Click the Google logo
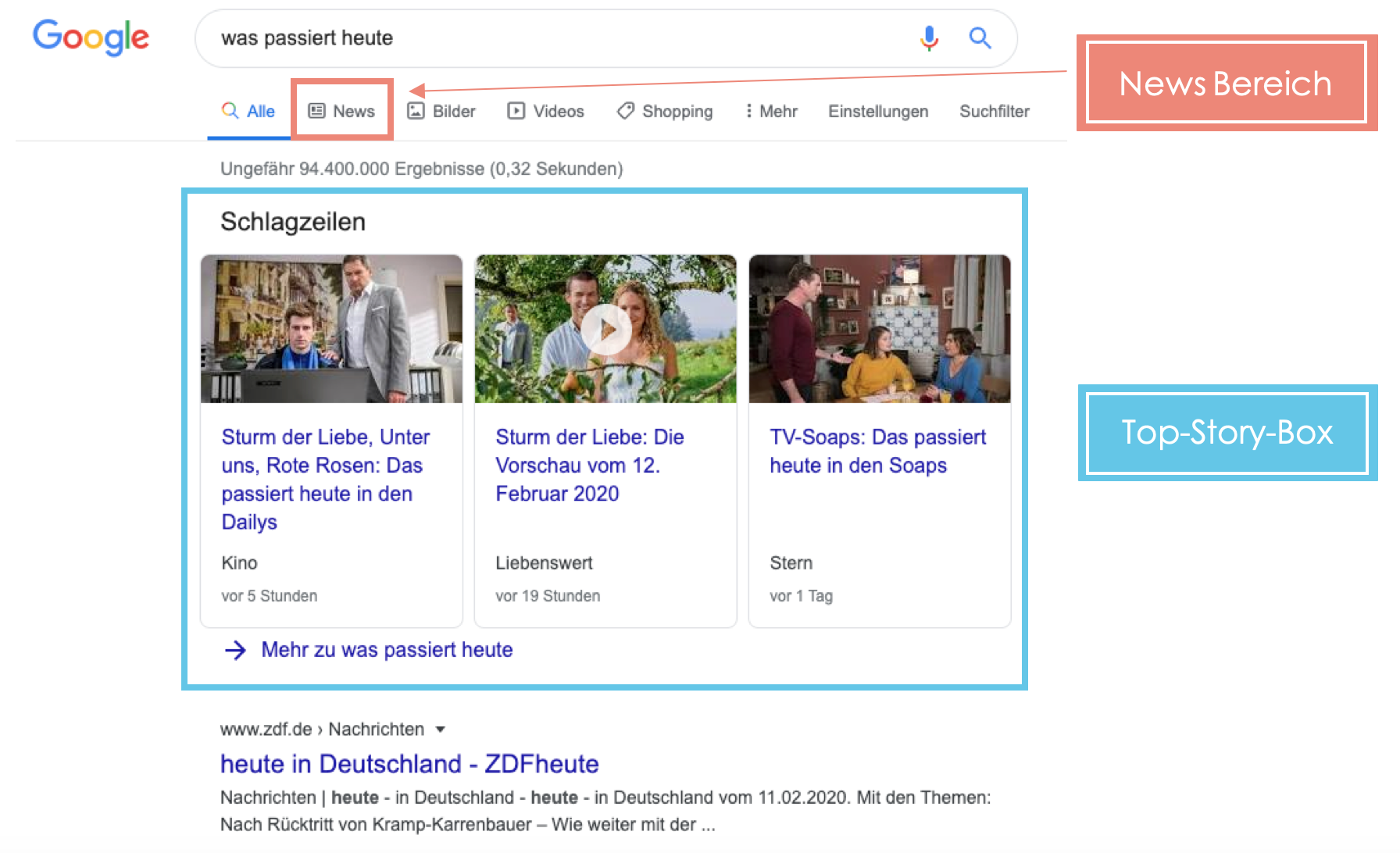1400x853 pixels. click(91, 37)
